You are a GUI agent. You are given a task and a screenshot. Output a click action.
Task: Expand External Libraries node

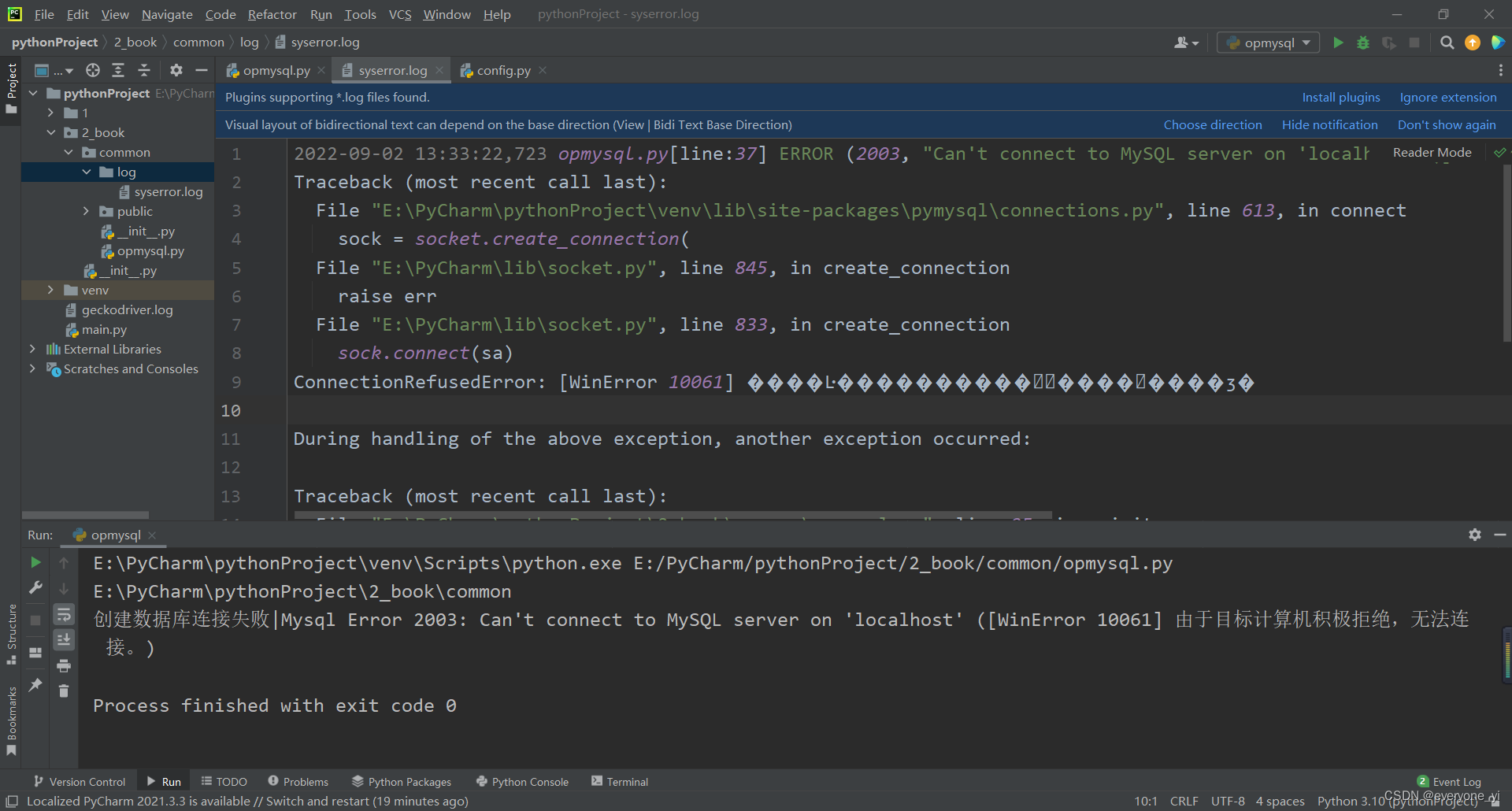pos(32,349)
